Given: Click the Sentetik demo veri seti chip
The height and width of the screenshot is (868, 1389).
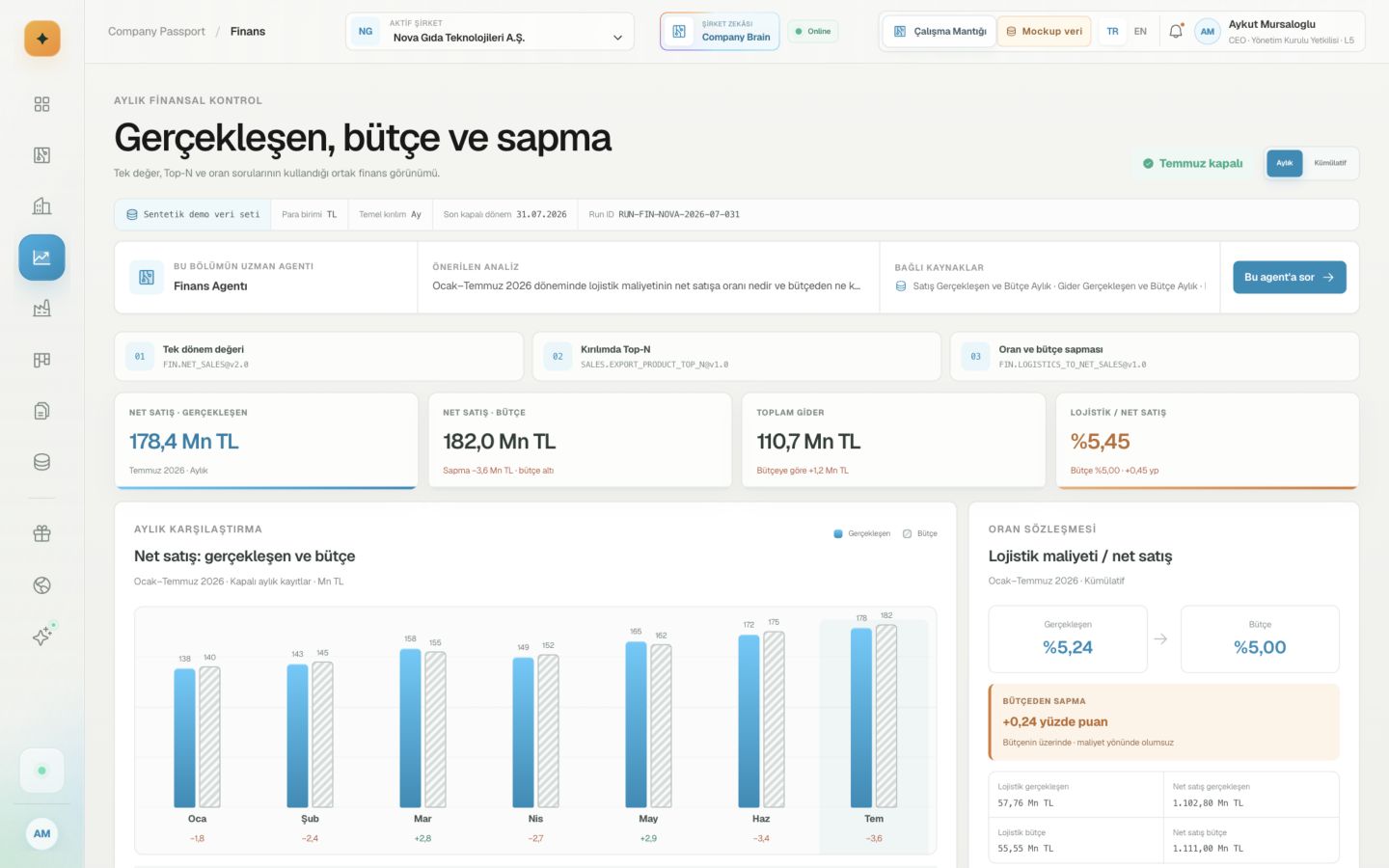Looking at the screenshot, I should click(193, 215).
